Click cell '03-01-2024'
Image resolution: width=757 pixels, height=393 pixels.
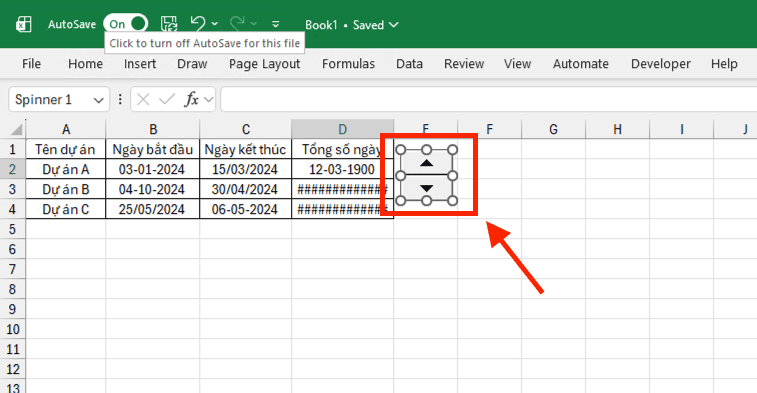click(153, 169)
